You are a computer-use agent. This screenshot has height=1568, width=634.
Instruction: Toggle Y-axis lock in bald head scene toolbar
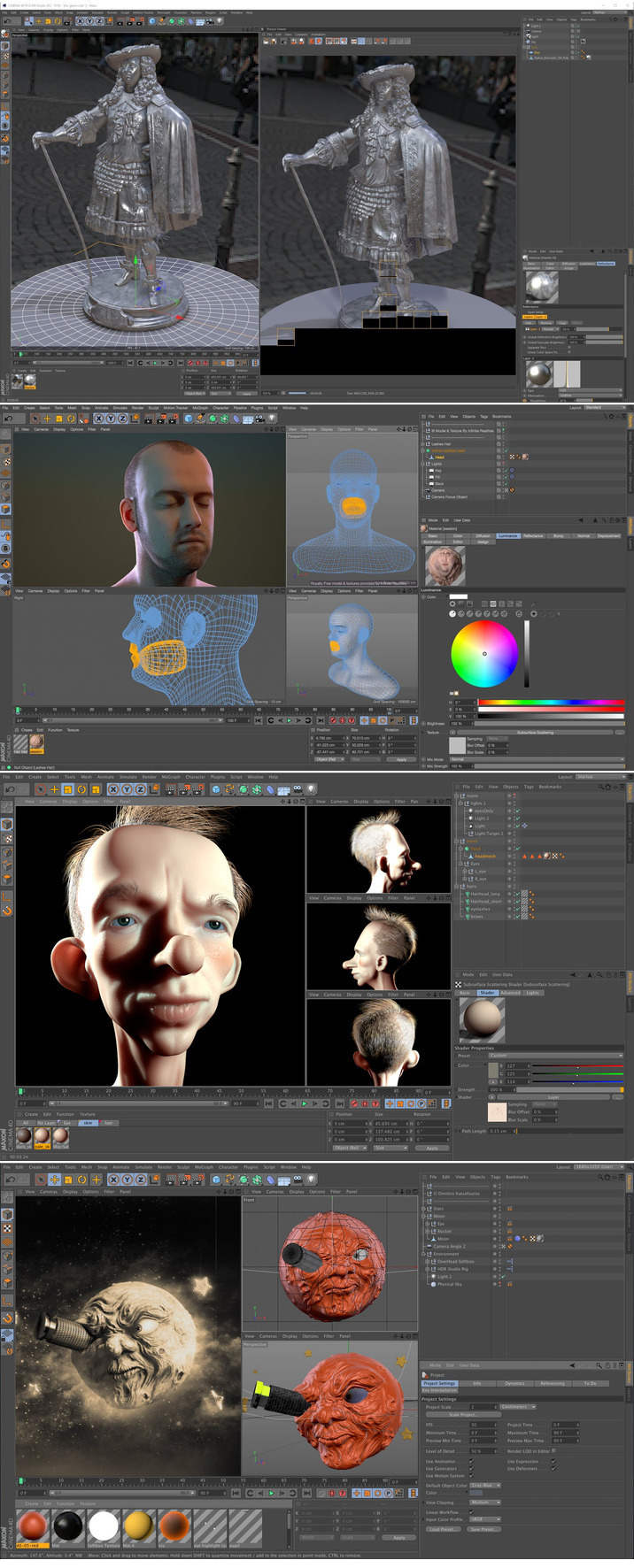click(111, 418)
